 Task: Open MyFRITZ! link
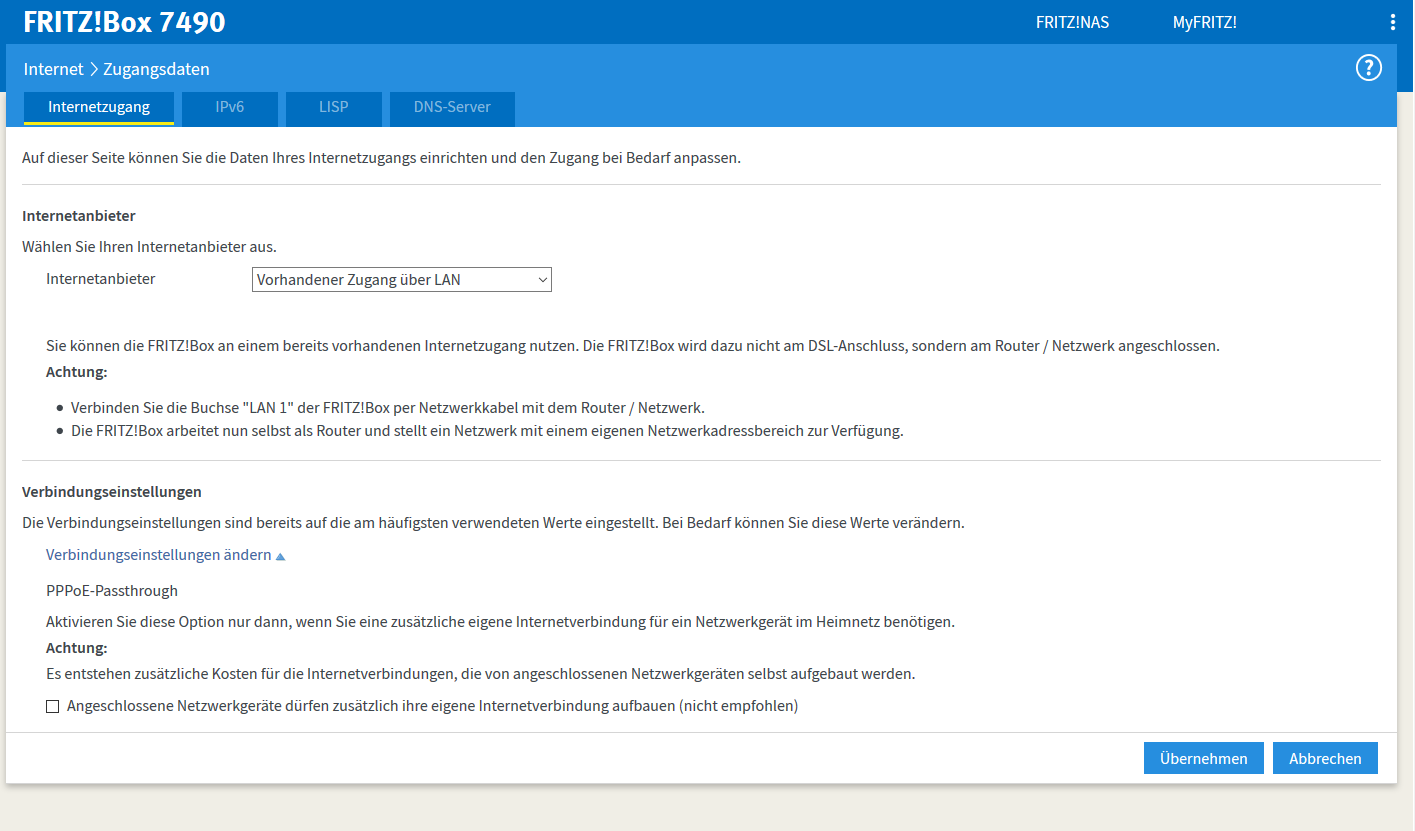point(1204,22)
